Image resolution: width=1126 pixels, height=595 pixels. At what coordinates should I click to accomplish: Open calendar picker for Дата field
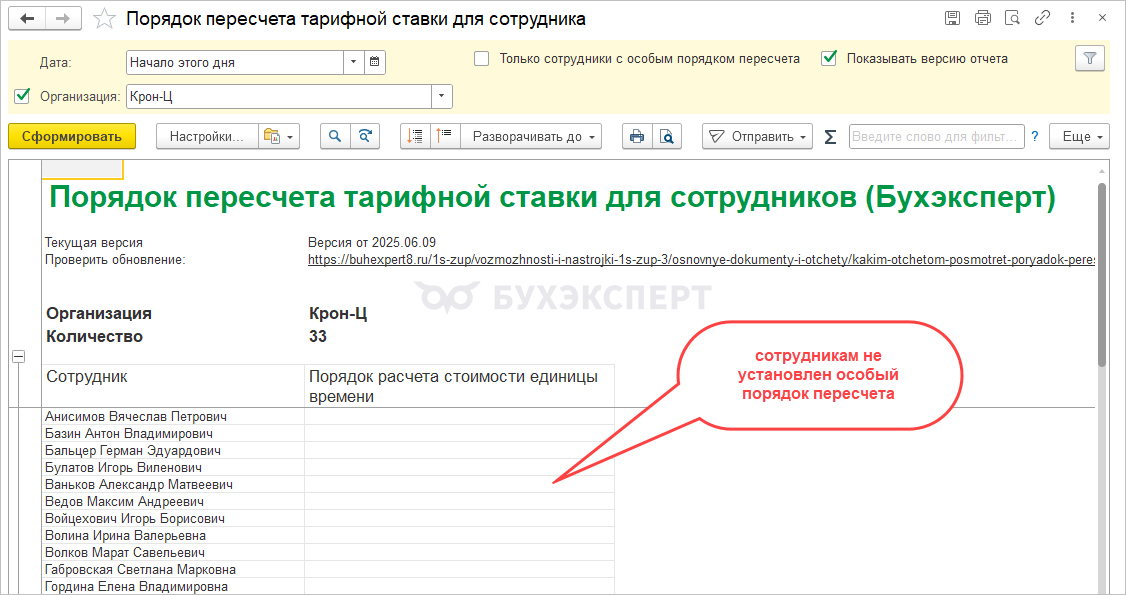(375, 62)
